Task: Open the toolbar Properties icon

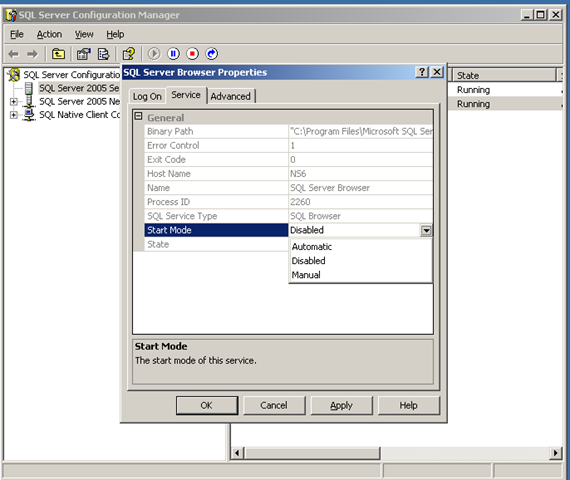Action: tap(83, 54)
